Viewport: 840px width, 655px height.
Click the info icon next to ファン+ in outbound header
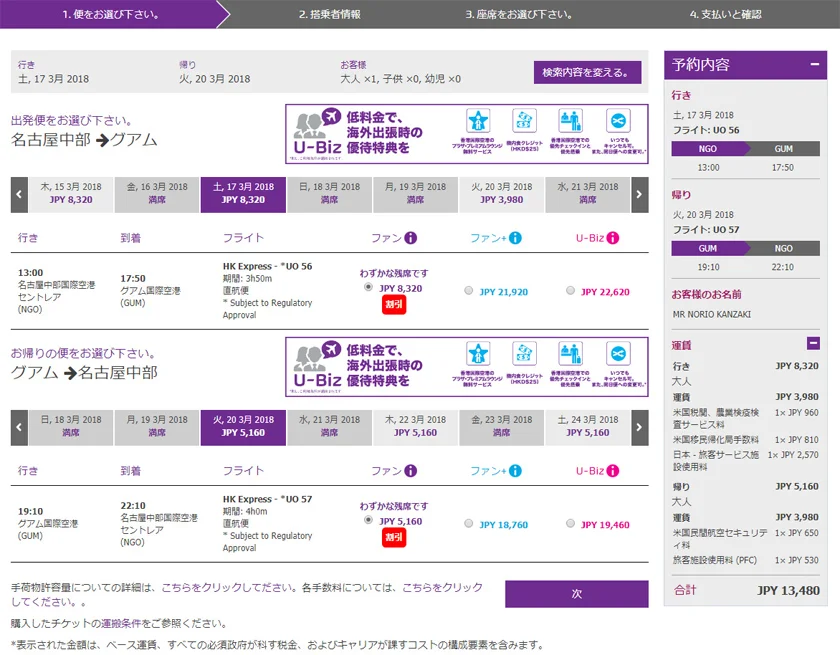tap(516, 238)
